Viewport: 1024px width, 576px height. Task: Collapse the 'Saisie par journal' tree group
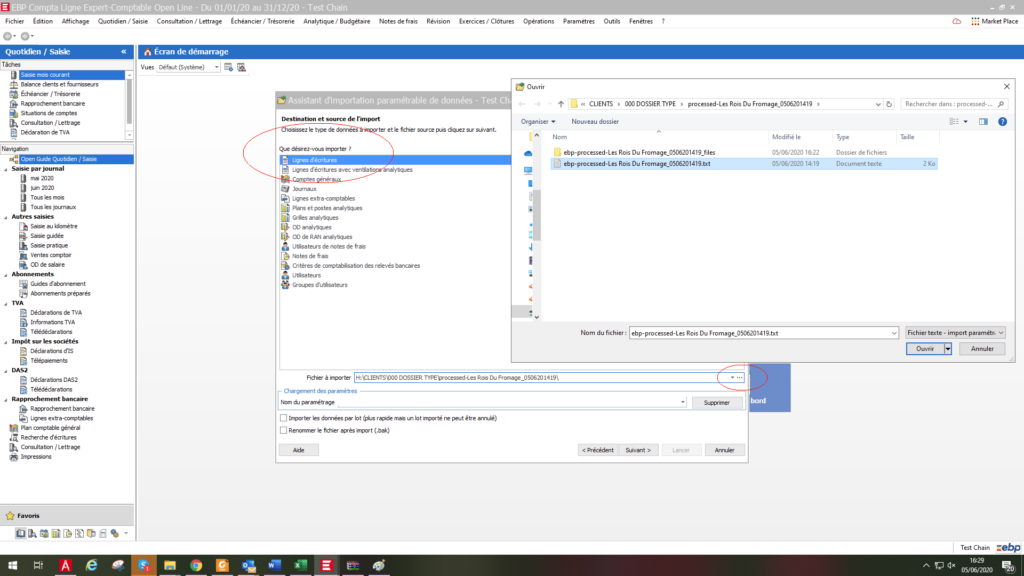click(7, 169)
